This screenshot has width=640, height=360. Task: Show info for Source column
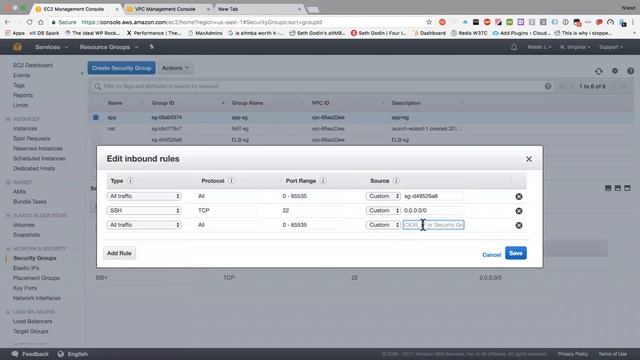396,181
